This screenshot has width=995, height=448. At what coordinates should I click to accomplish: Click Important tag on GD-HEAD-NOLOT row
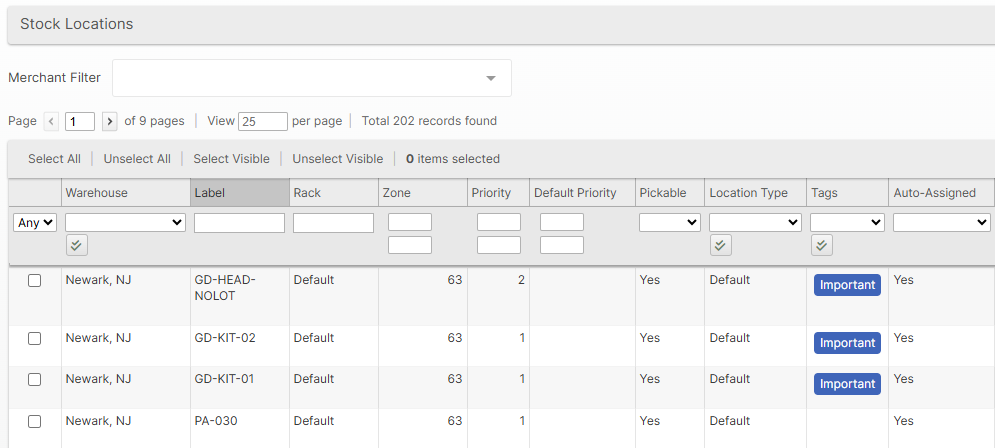pos(846,285)
